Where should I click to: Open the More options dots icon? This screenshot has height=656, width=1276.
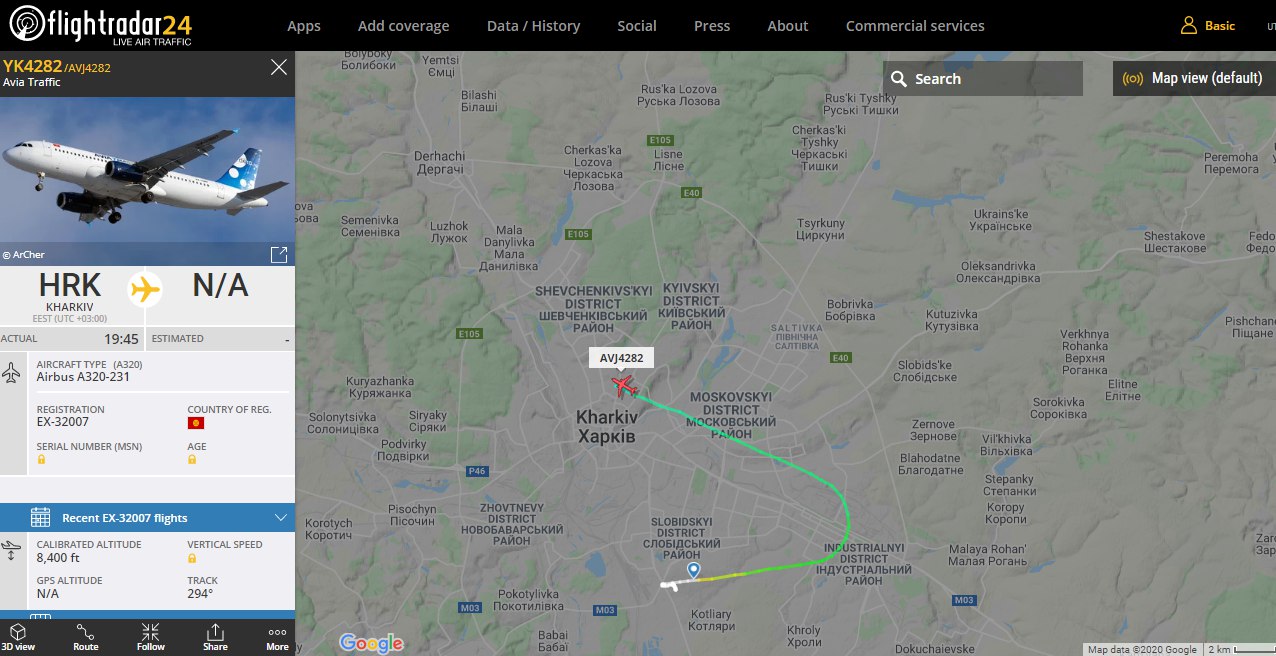click(x=277, y=632)
